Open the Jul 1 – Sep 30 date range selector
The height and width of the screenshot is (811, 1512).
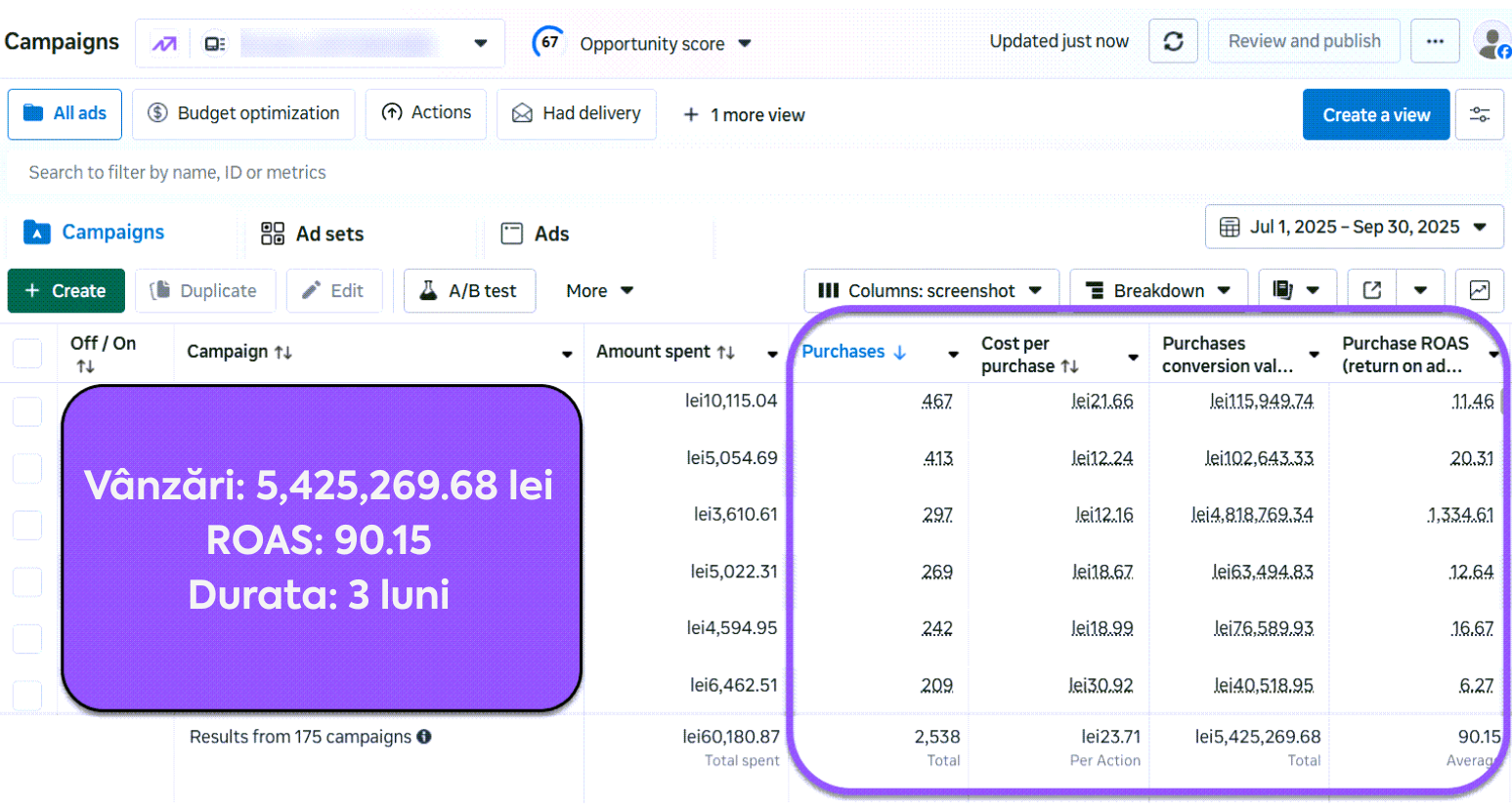[1355, 227]
